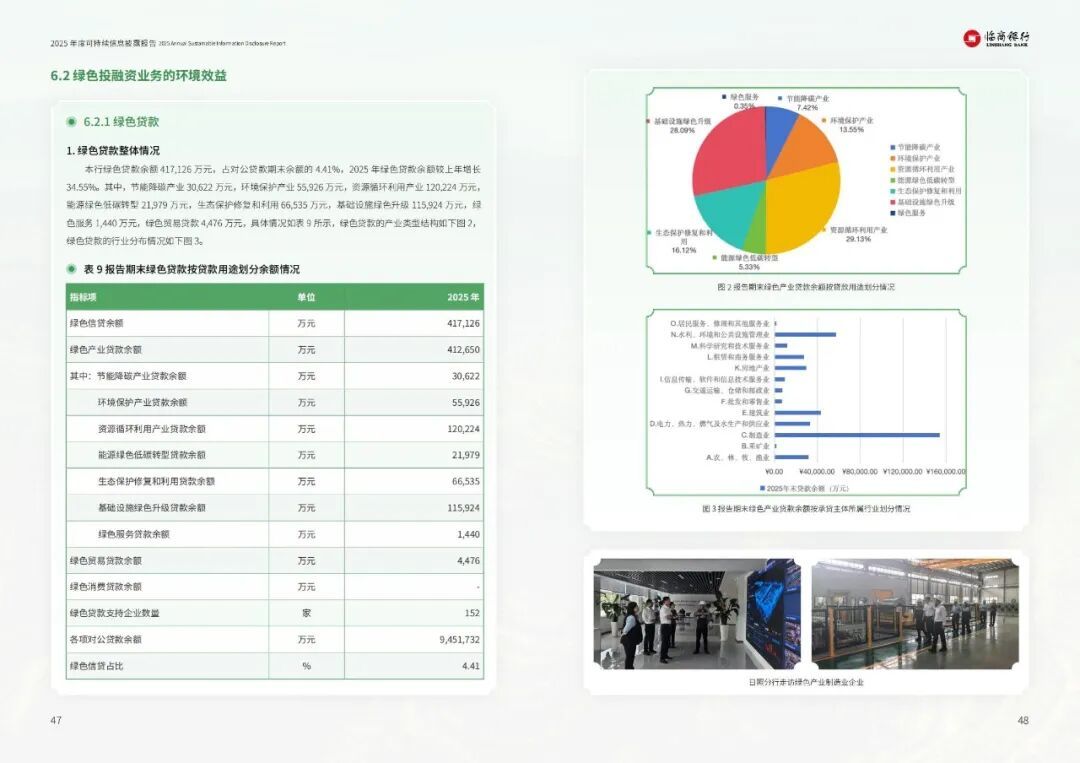Viewport: 1080px width, 763px height.
Task: Click the green bullet beside 表 9 heading
Action: [71, 269]
